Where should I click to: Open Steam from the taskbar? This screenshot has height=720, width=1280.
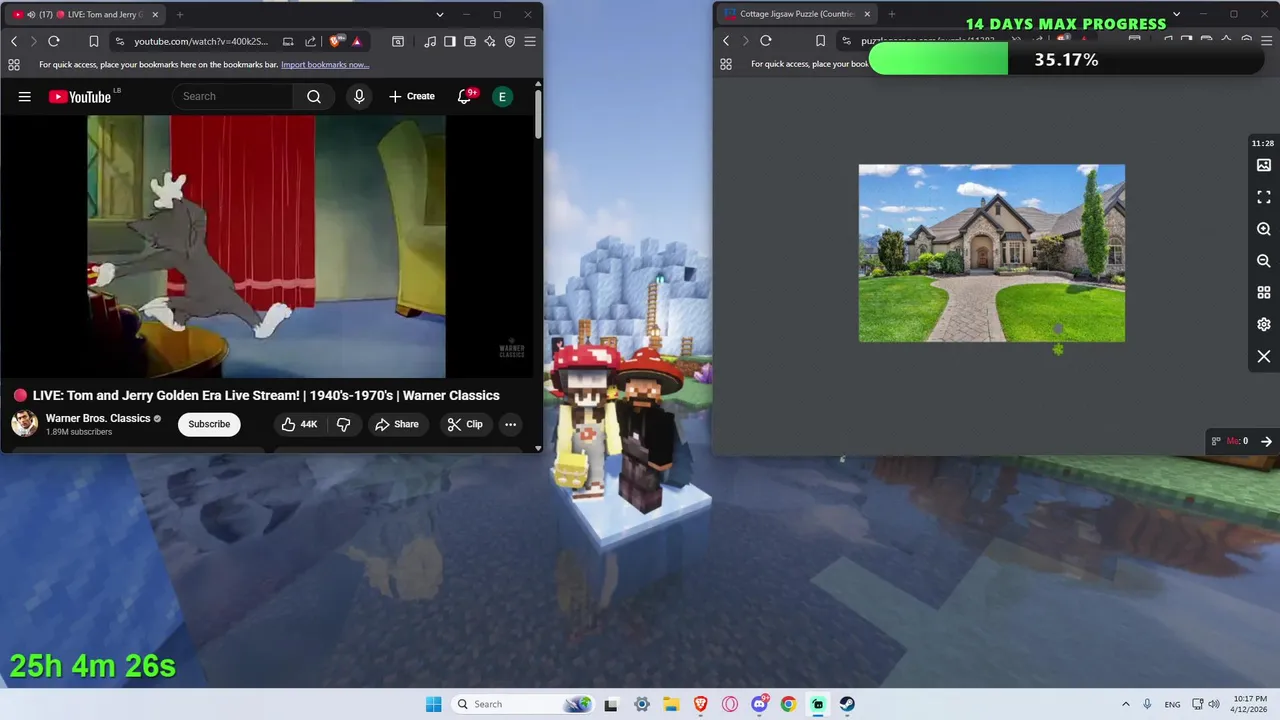(x=847, y=704)
